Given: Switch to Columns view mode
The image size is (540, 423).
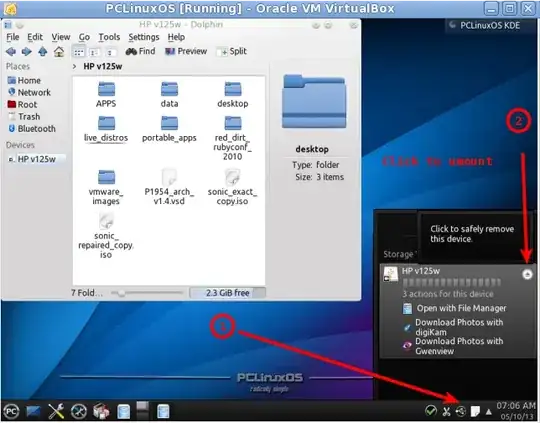Looking at the screenshot, I should click(110, 52).
